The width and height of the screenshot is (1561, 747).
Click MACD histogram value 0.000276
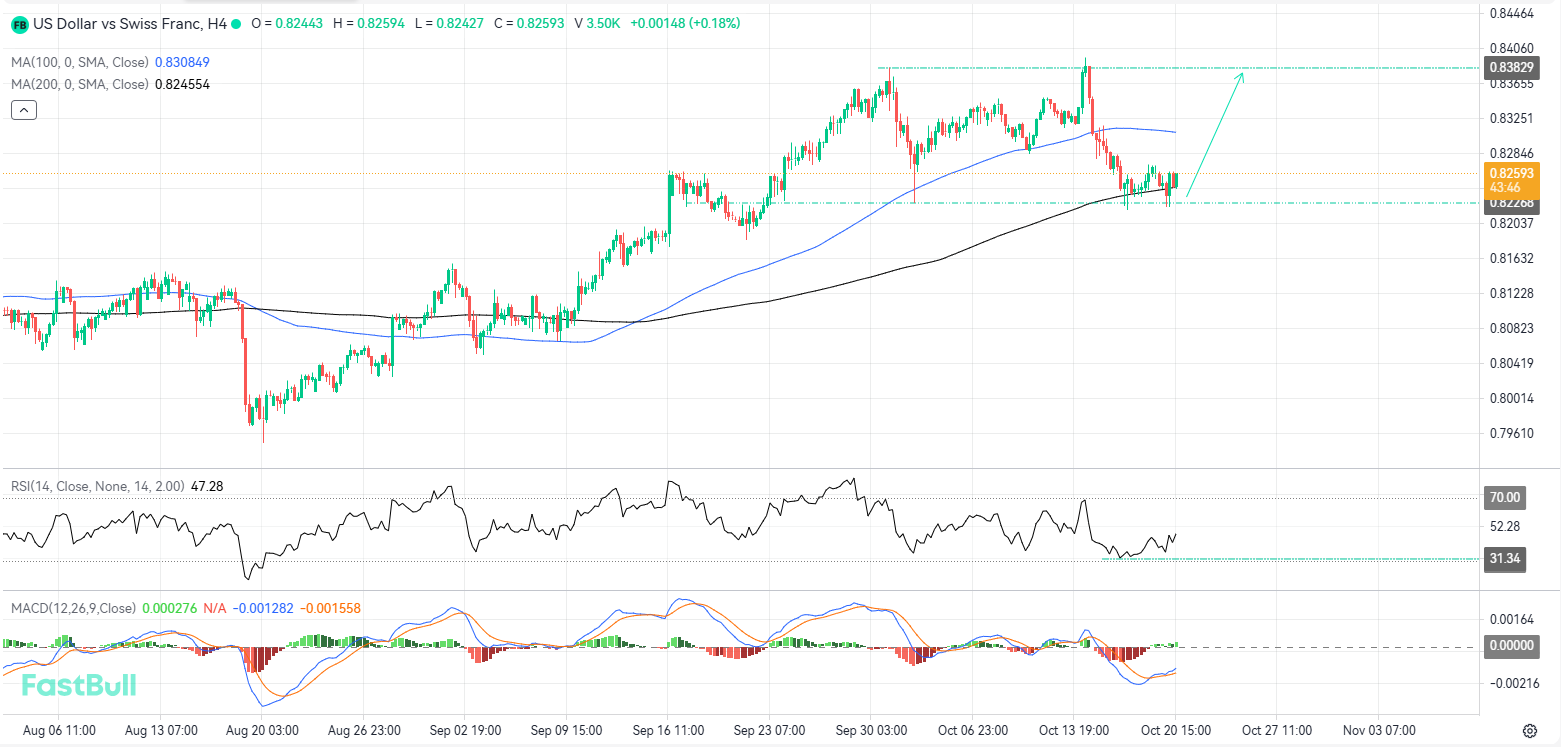[170, 608]
